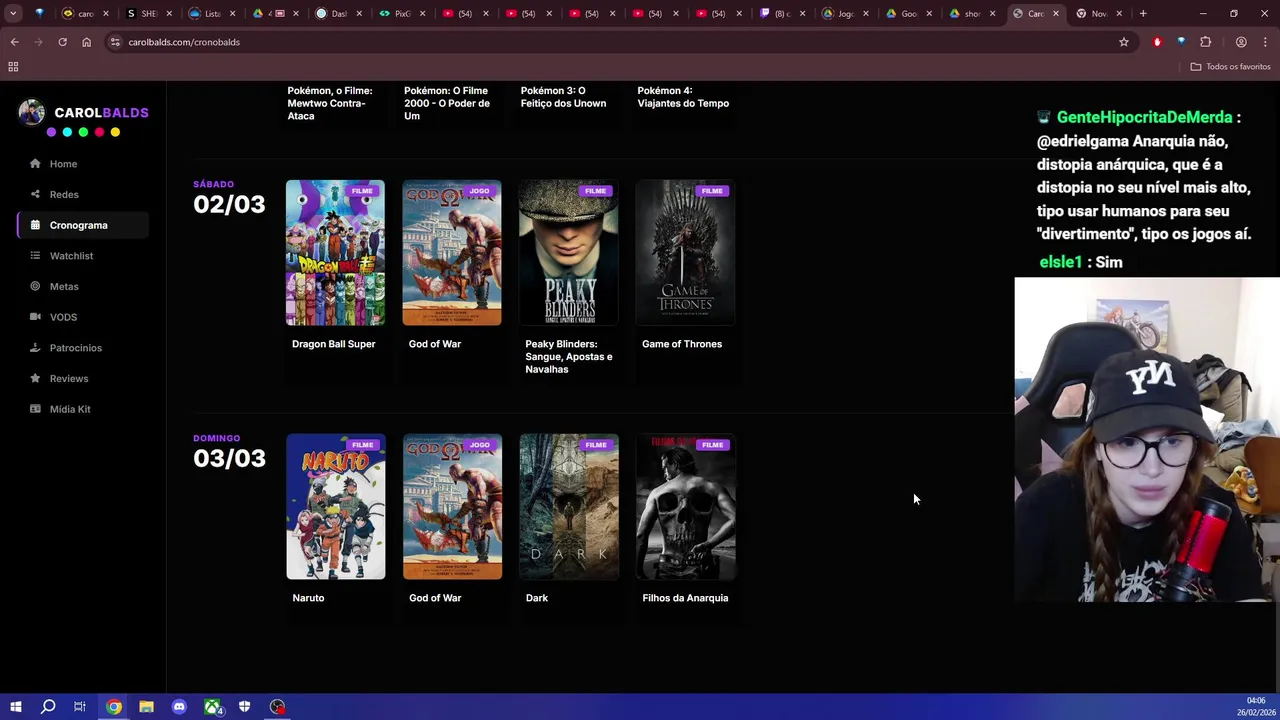Open the tab search dropdown arrow

[x=13, y=13]
